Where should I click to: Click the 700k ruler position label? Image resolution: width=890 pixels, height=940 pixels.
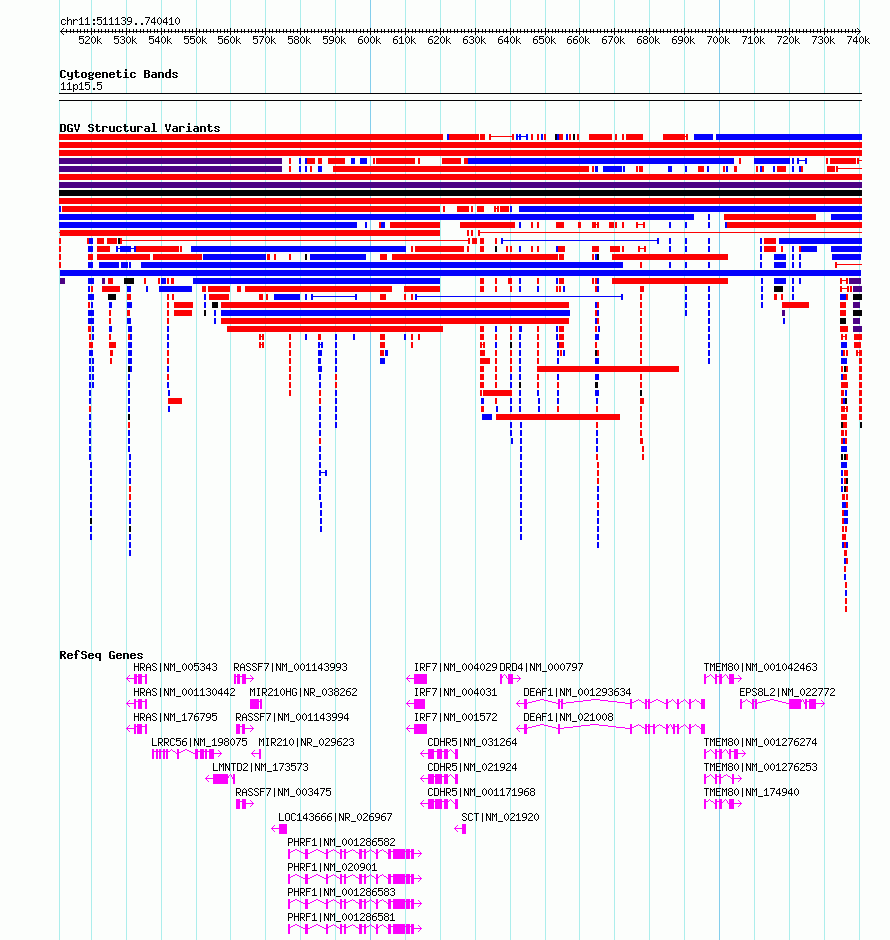click(x=718, y=40)
